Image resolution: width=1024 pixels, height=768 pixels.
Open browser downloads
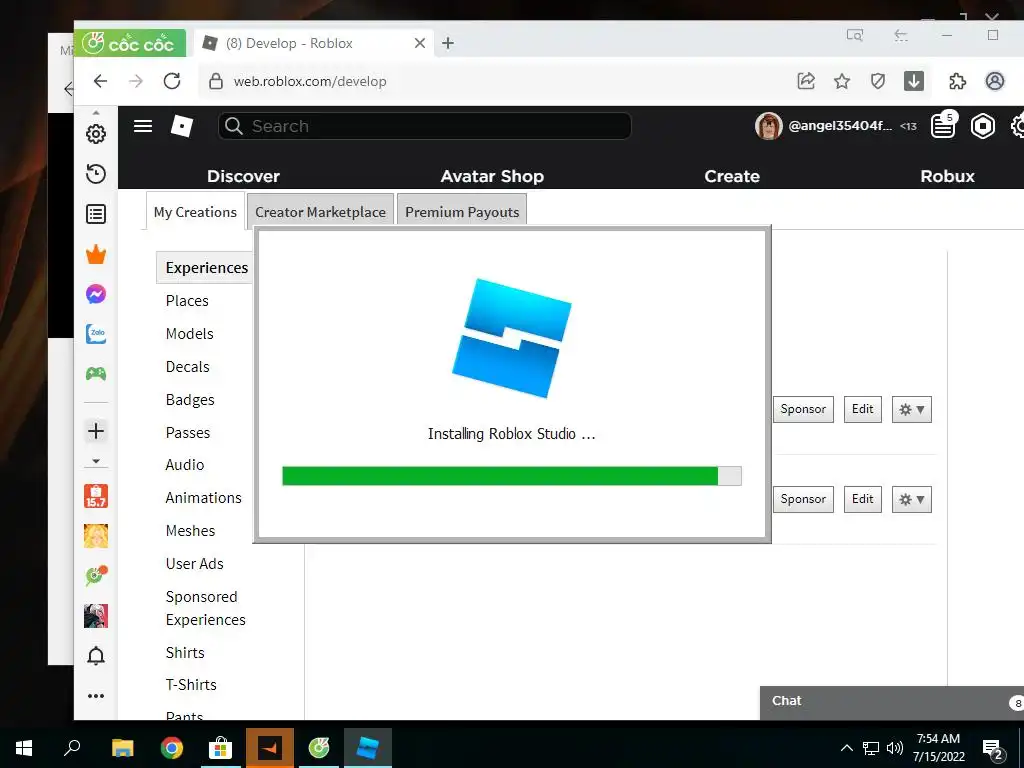914,81
